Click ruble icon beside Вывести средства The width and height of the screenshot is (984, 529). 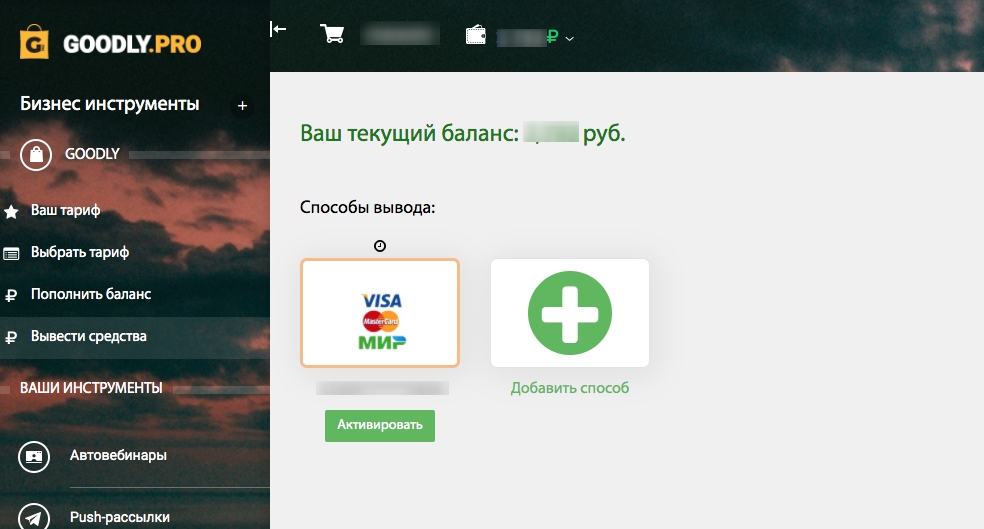pyautogui.click(x=11, y=338)
